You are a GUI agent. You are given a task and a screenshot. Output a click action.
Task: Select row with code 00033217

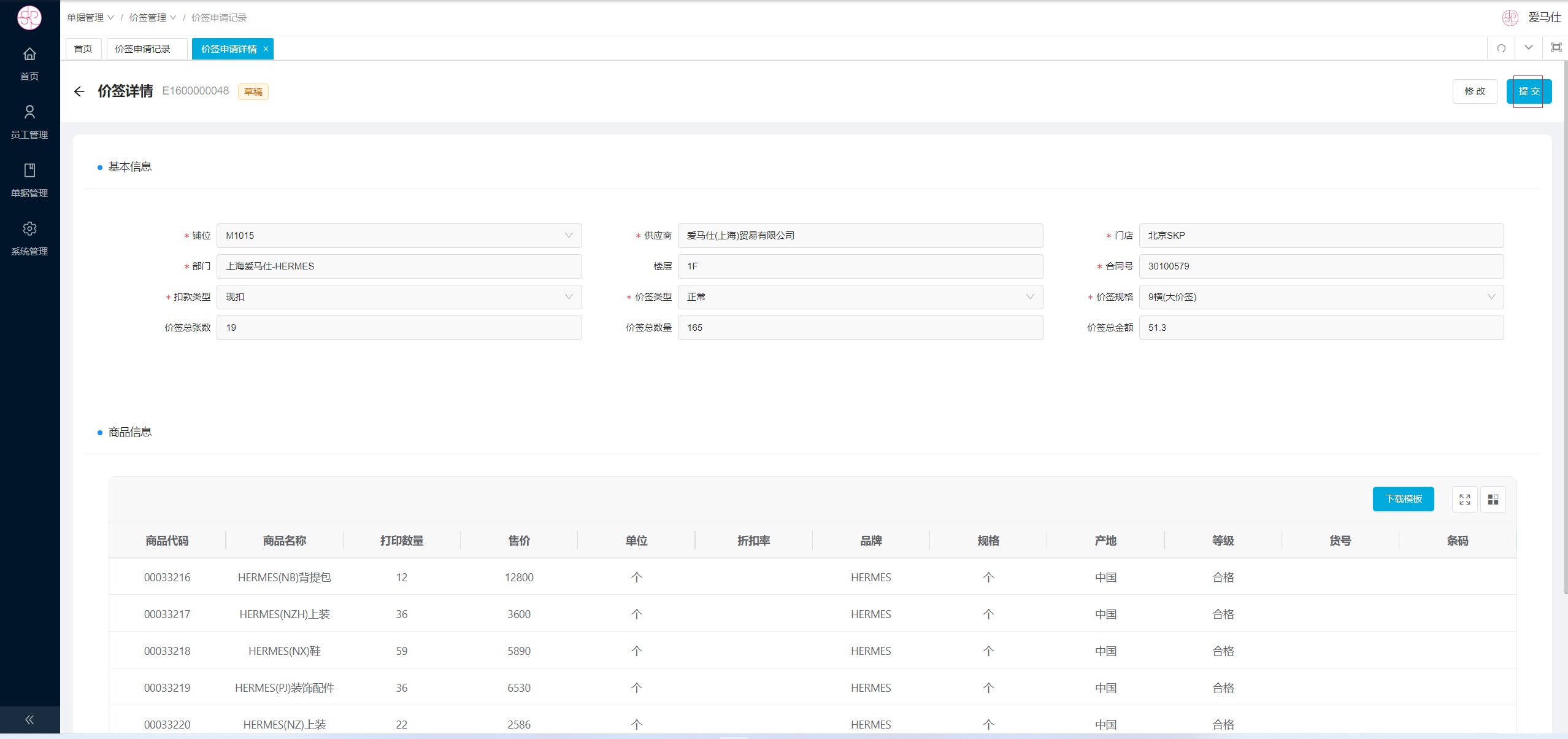click(812, 614)
